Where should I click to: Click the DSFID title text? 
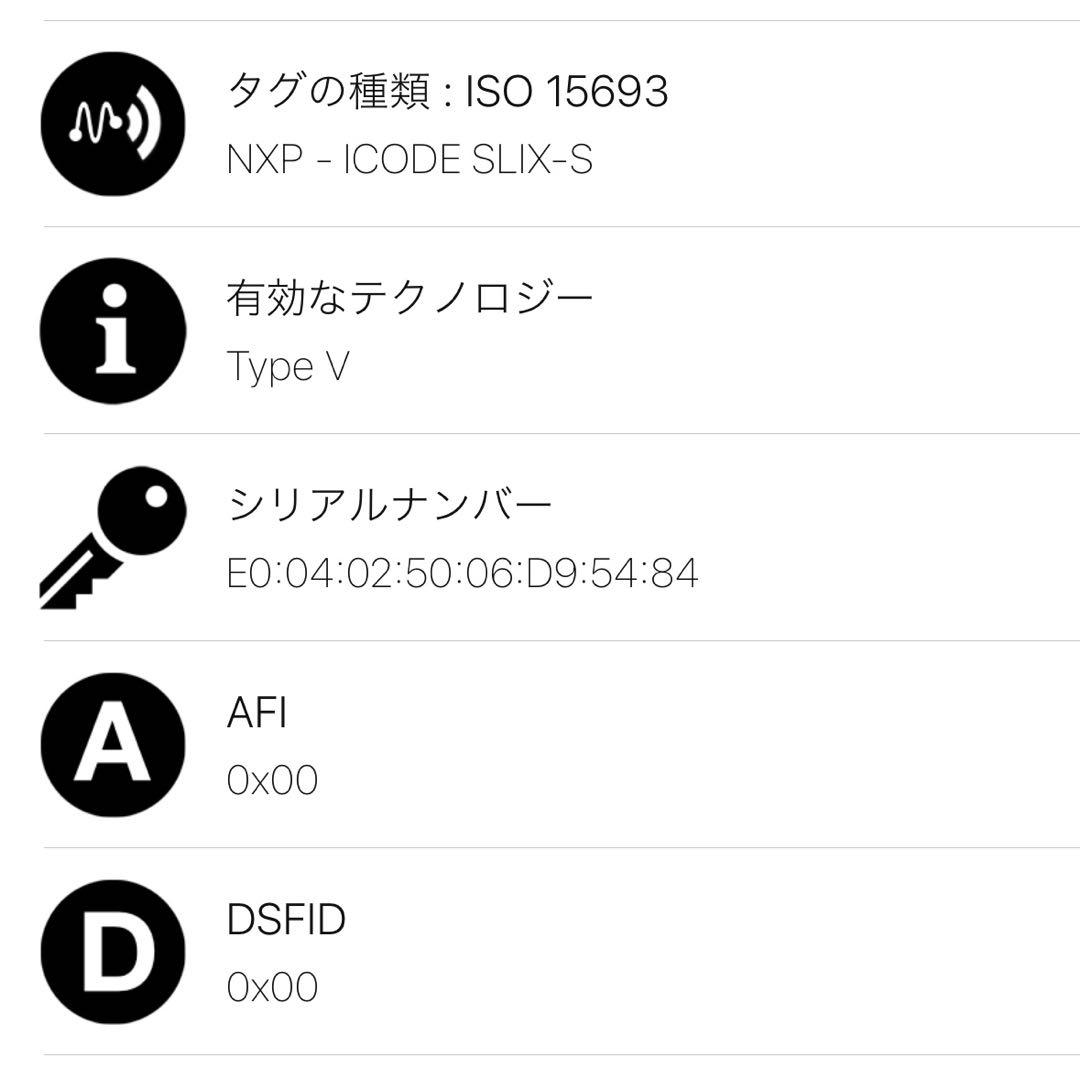pos(286,920)
